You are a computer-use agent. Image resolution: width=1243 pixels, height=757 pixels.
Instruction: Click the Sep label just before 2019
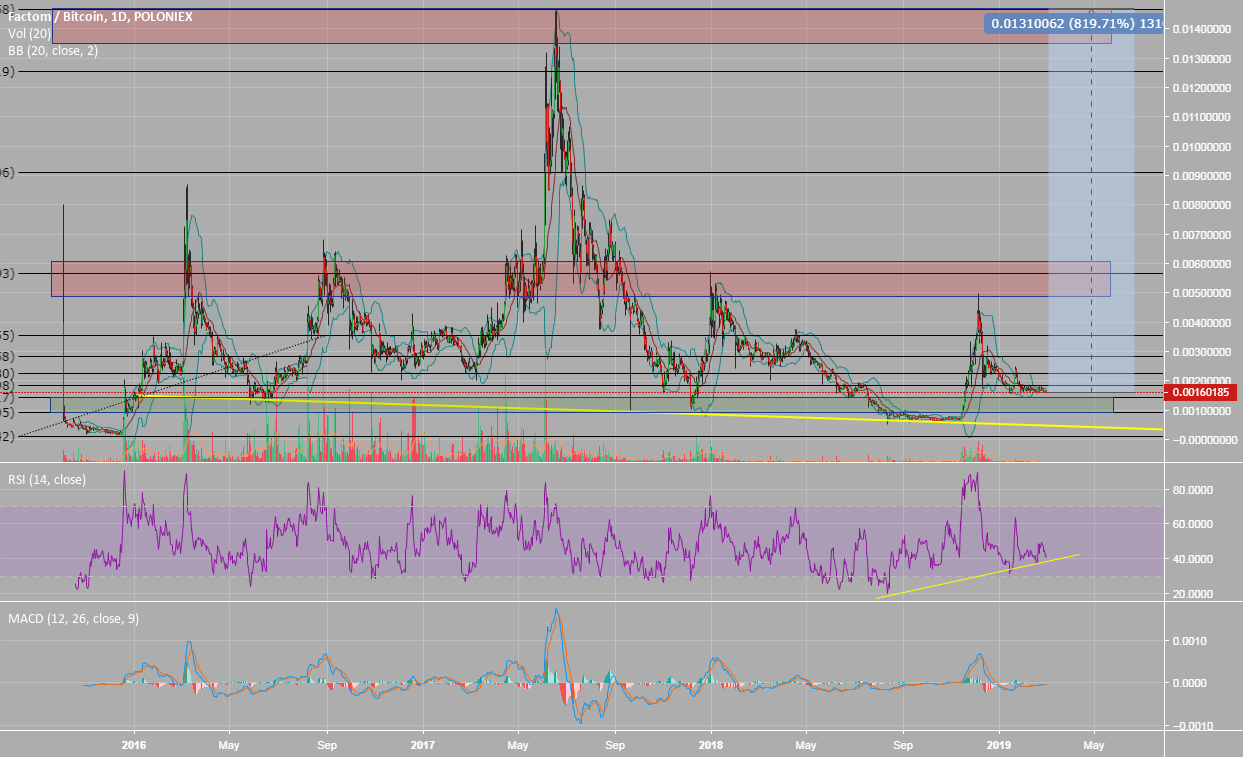click(x=904, y=745)
